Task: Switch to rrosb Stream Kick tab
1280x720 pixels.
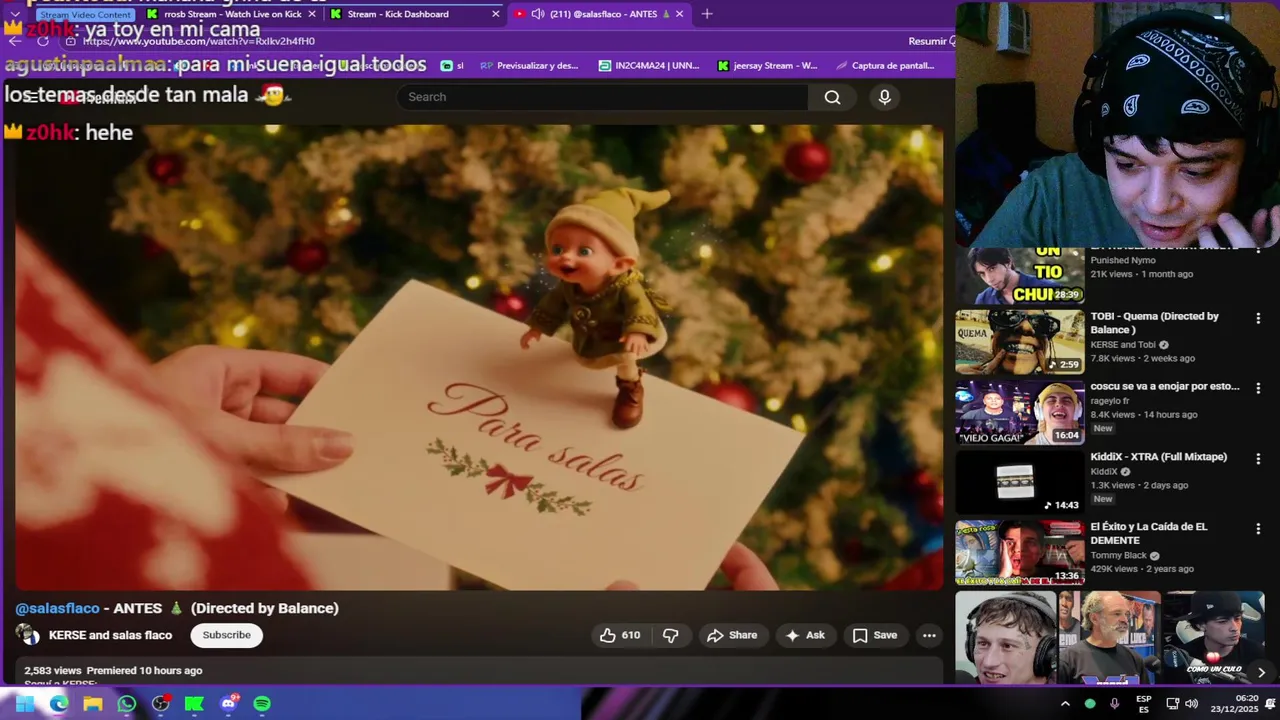Action: (233, 14)
